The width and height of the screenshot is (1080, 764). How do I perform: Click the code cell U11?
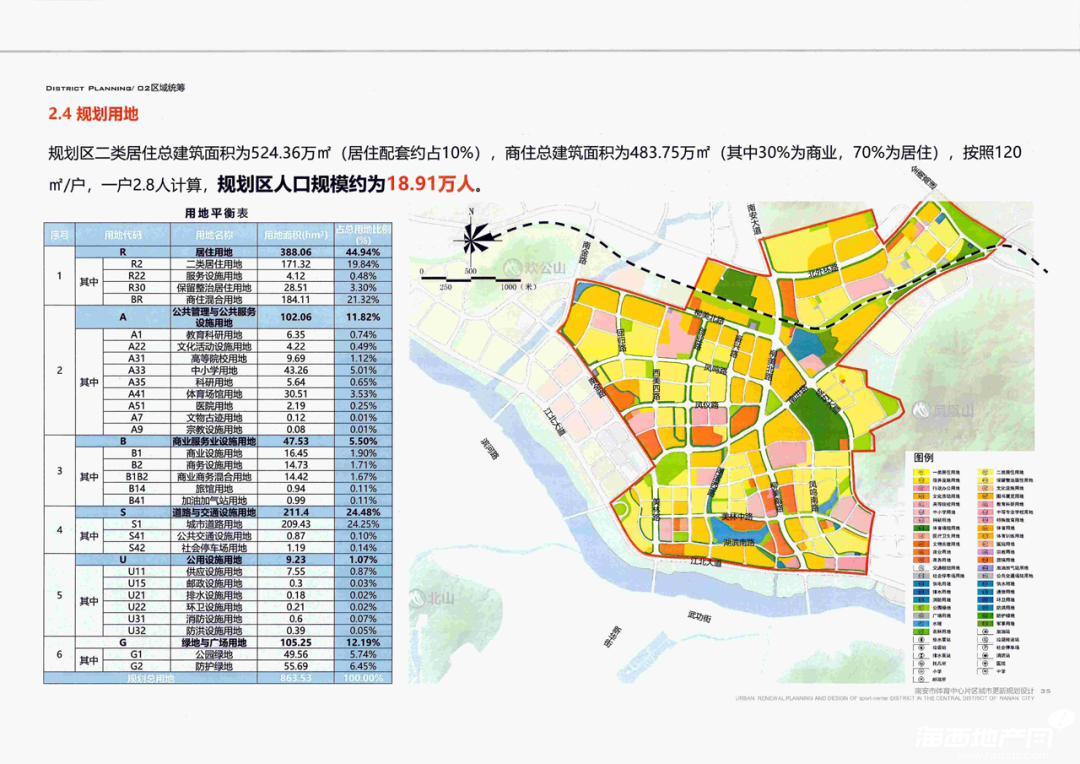(136, 572)
